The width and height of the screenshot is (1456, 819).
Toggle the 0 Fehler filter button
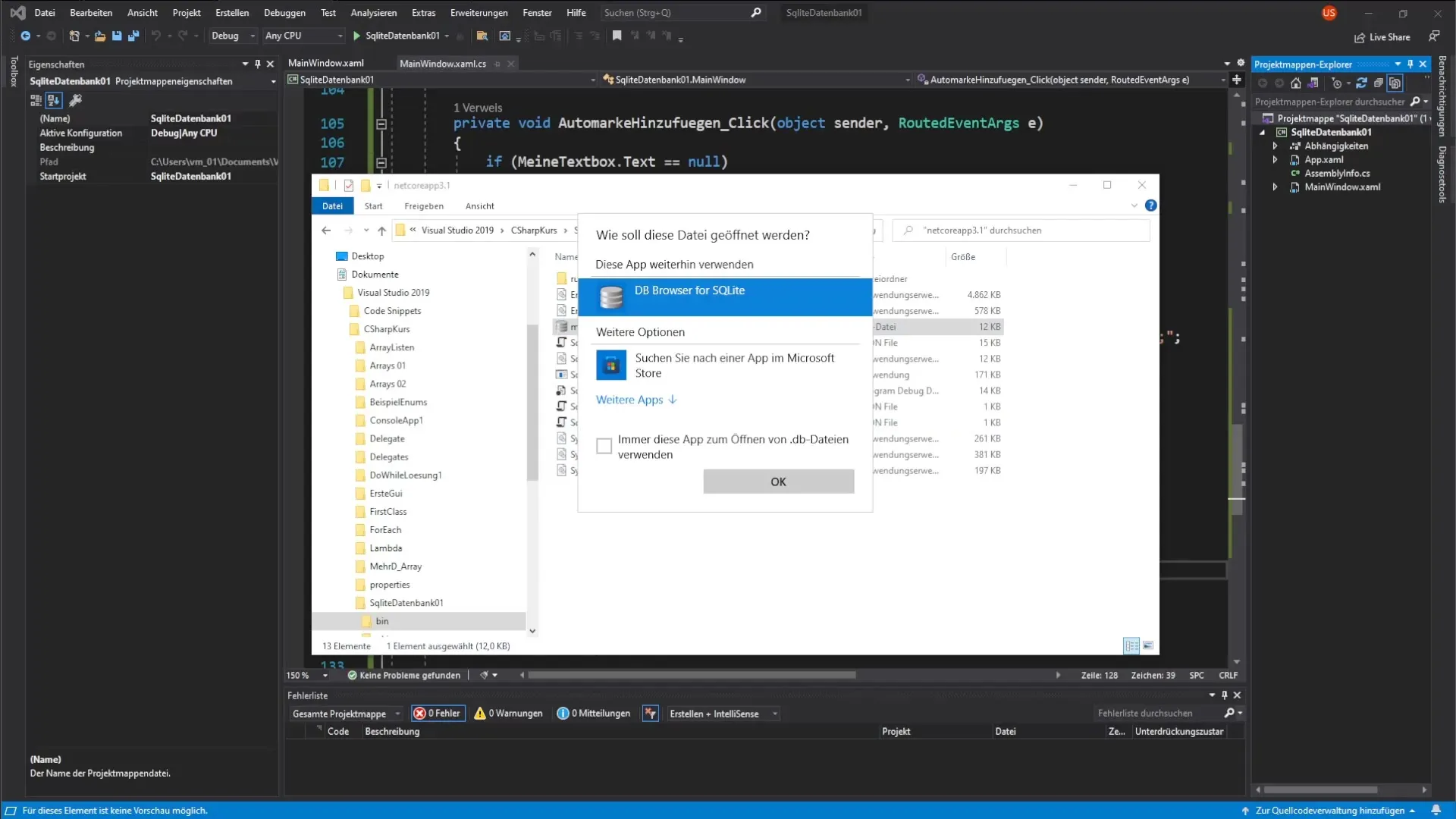[x=438, y=714]
